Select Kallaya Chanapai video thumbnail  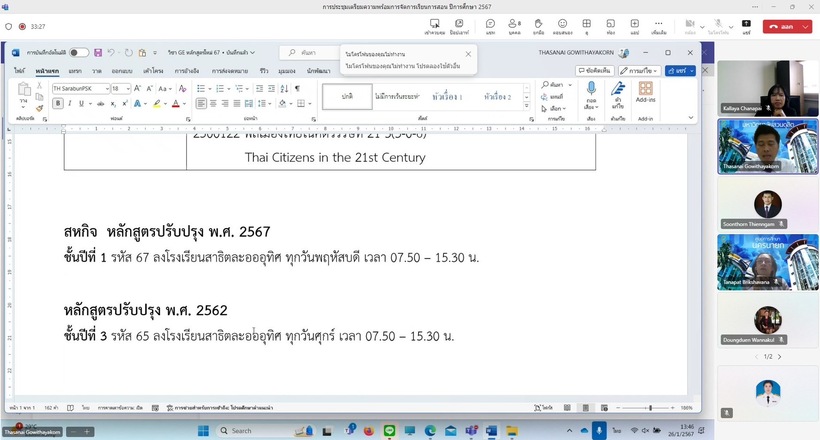pos(767,88)
